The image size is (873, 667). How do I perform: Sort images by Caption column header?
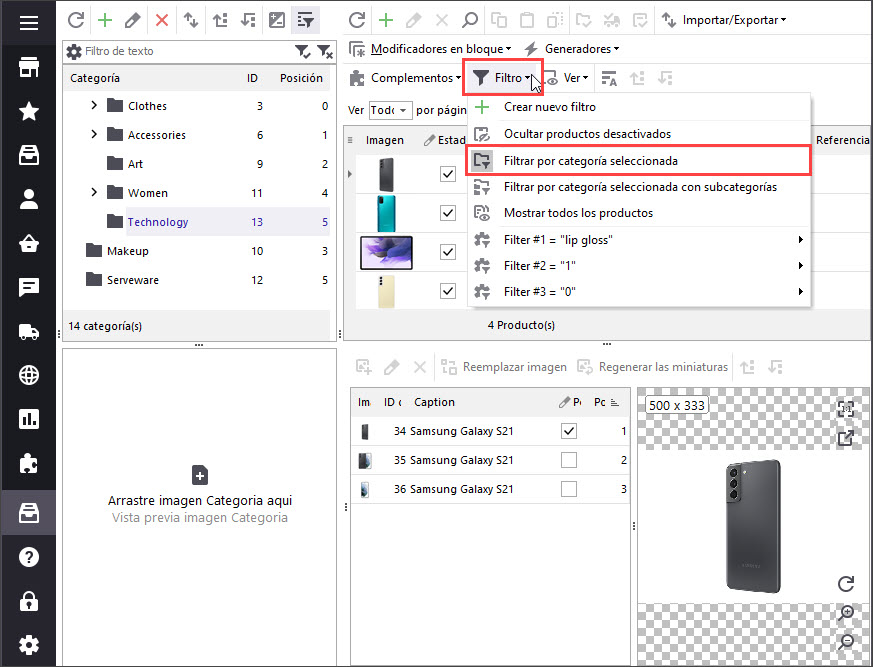tap(434, 402)
